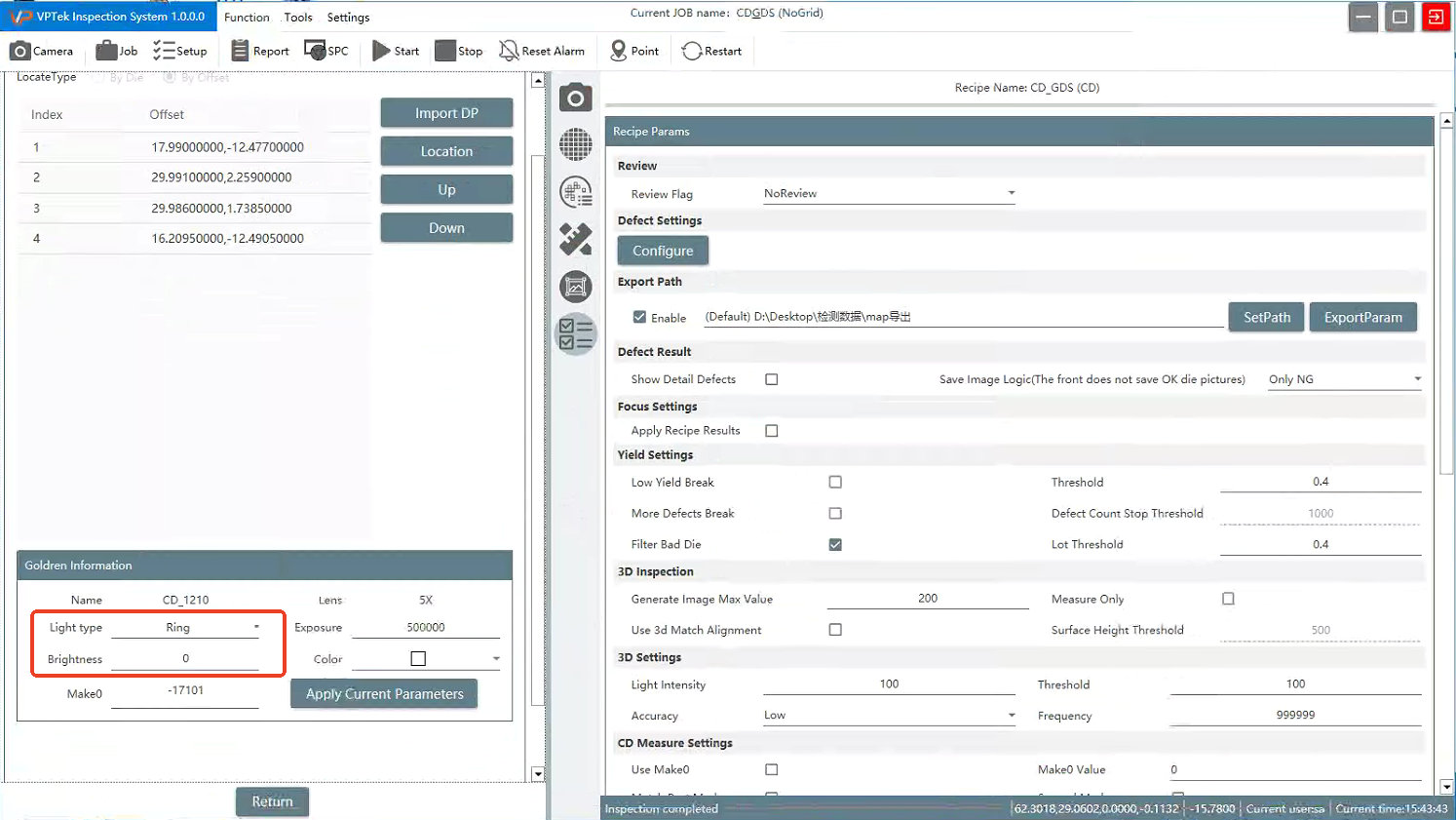Select offset row 29.99100000,2.25900000
Viewport: 1456px width, 820px height.
pyautogui.click(x=195, y=177)
